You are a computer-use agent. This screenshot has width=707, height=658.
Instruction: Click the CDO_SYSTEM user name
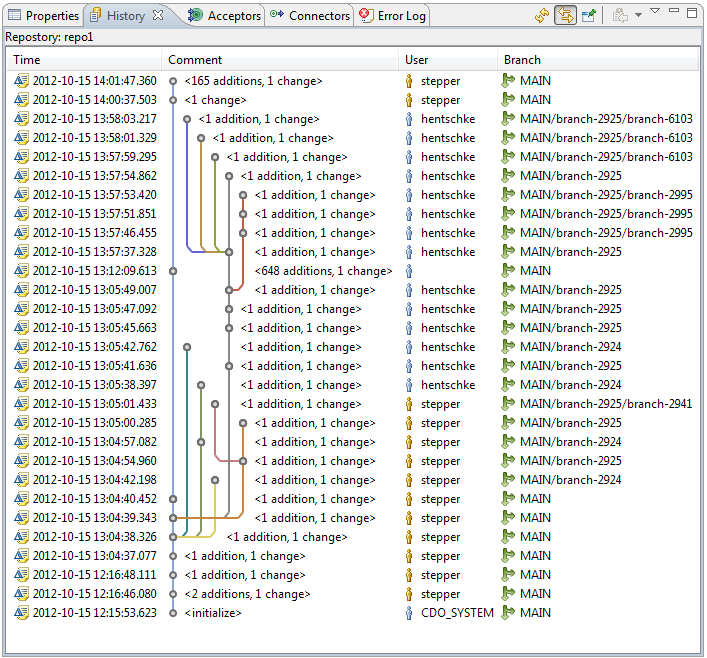tap(457, 613)
